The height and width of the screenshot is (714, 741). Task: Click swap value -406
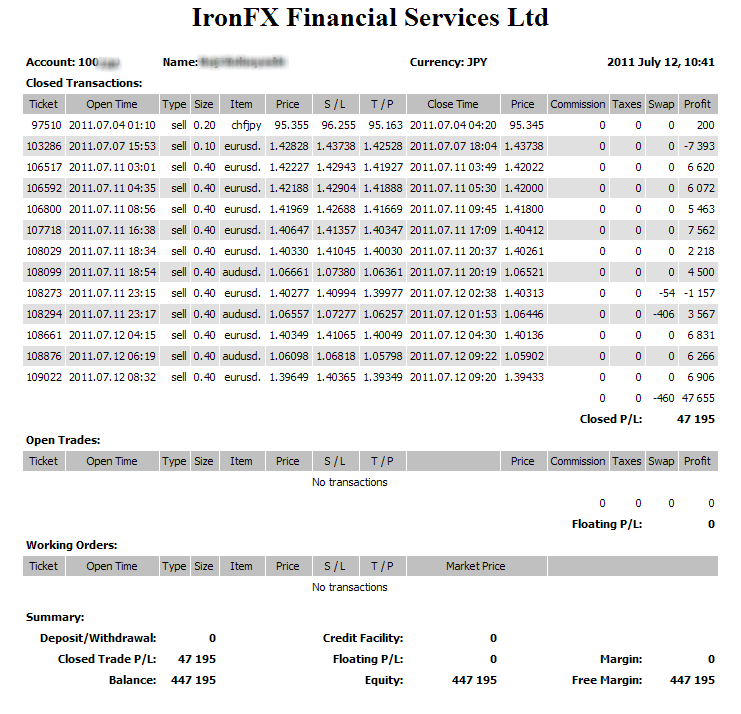663,314
